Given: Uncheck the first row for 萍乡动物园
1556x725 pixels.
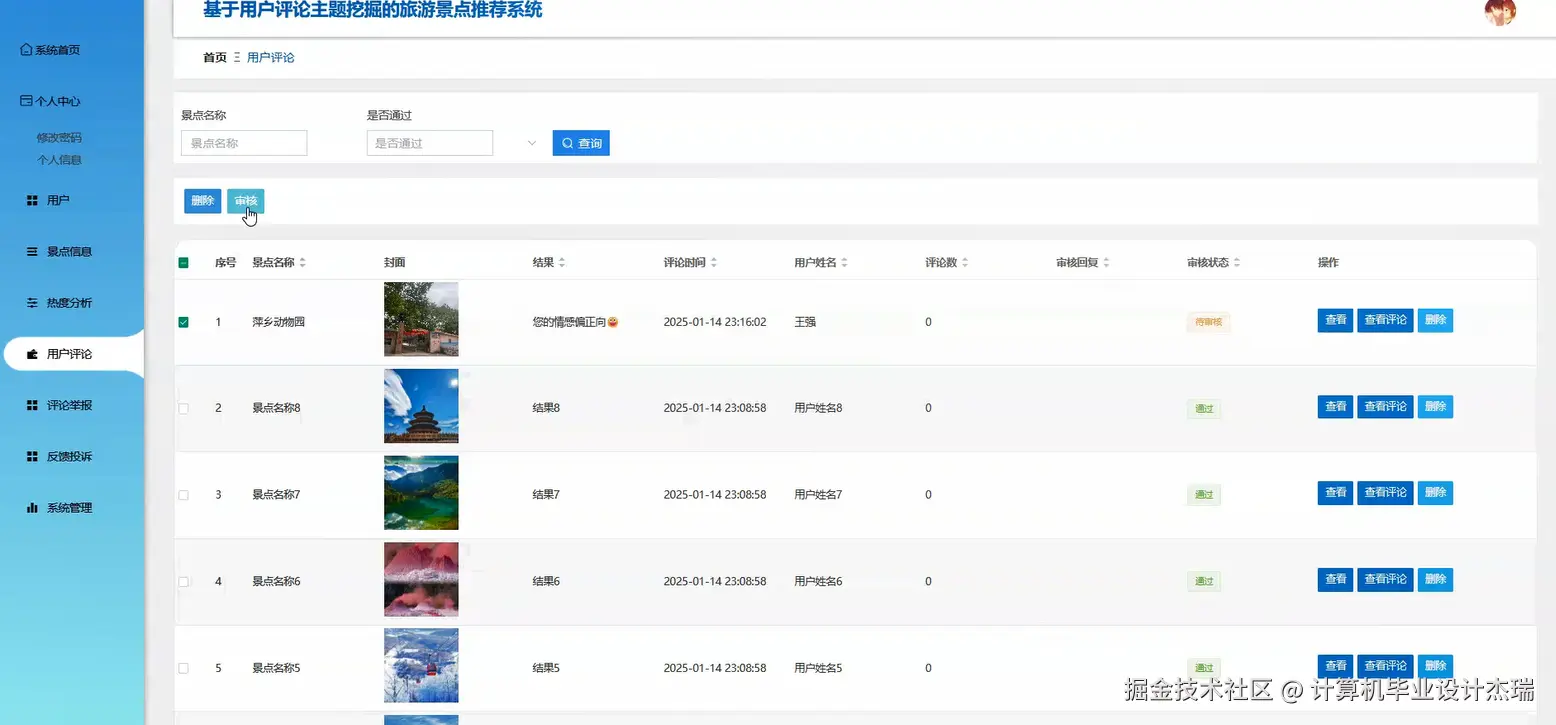Looking at the screenshot, I should pos(183,320).
